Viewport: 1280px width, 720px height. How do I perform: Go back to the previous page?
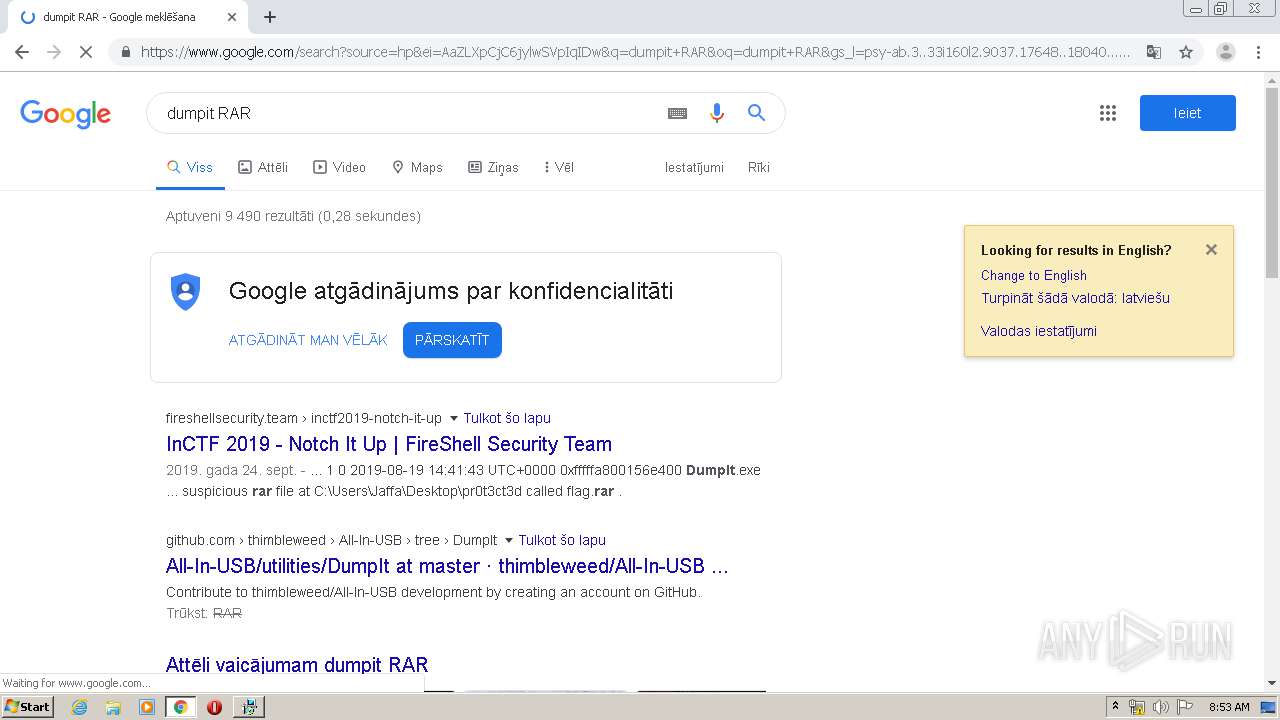22,52
